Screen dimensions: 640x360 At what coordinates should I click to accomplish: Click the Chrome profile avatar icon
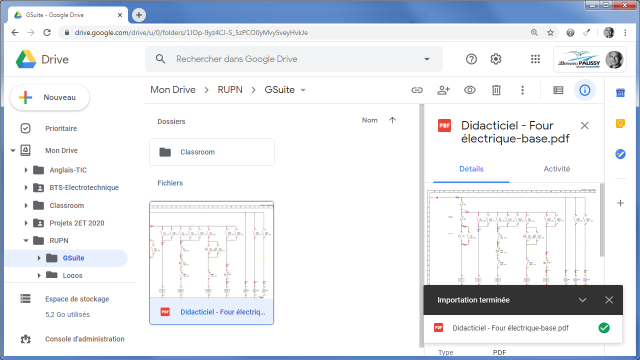coord(609,33)
